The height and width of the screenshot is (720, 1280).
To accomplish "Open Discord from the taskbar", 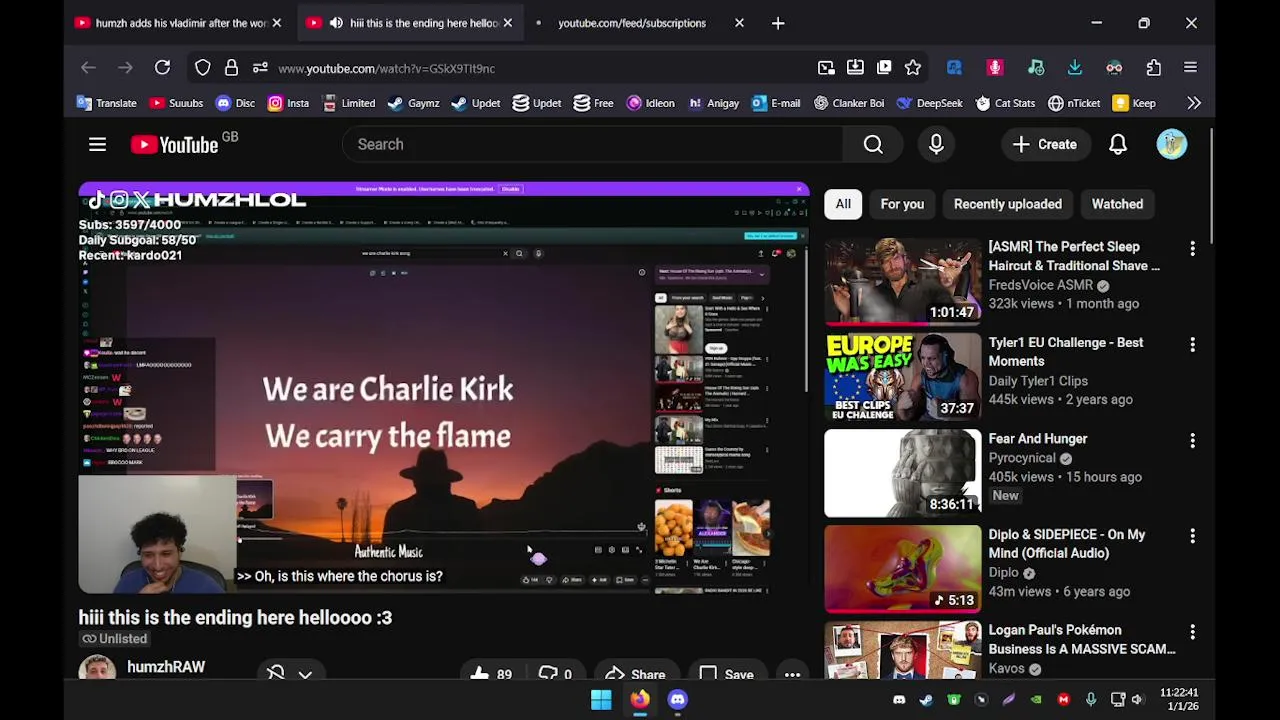I will click(x=678, y=700).
